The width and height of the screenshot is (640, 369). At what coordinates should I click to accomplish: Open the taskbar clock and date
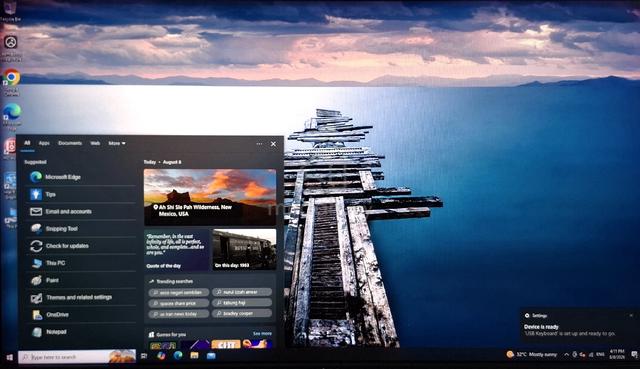click(x=617, y=354)
